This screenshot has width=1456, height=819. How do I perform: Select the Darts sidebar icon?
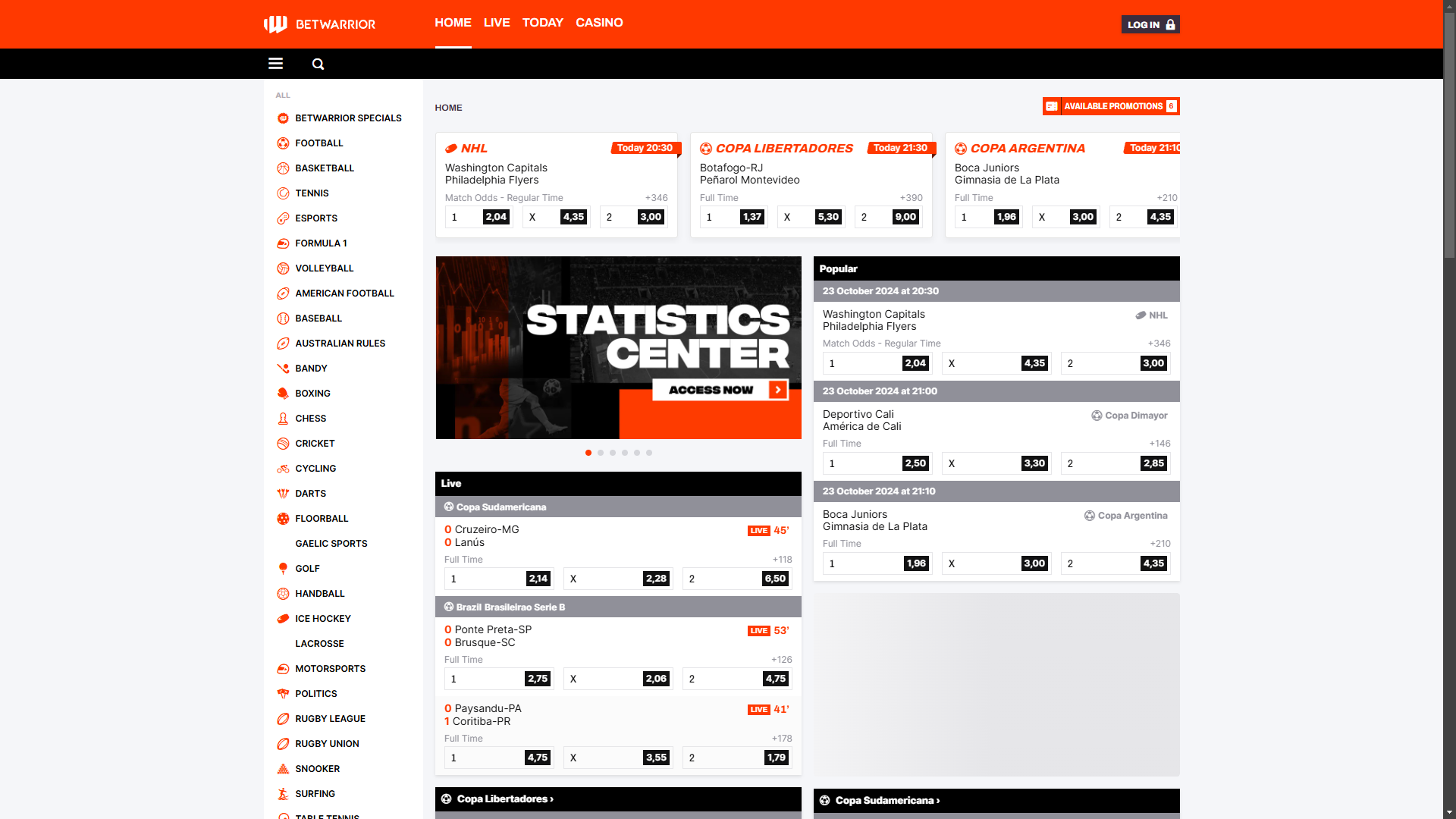283,494
